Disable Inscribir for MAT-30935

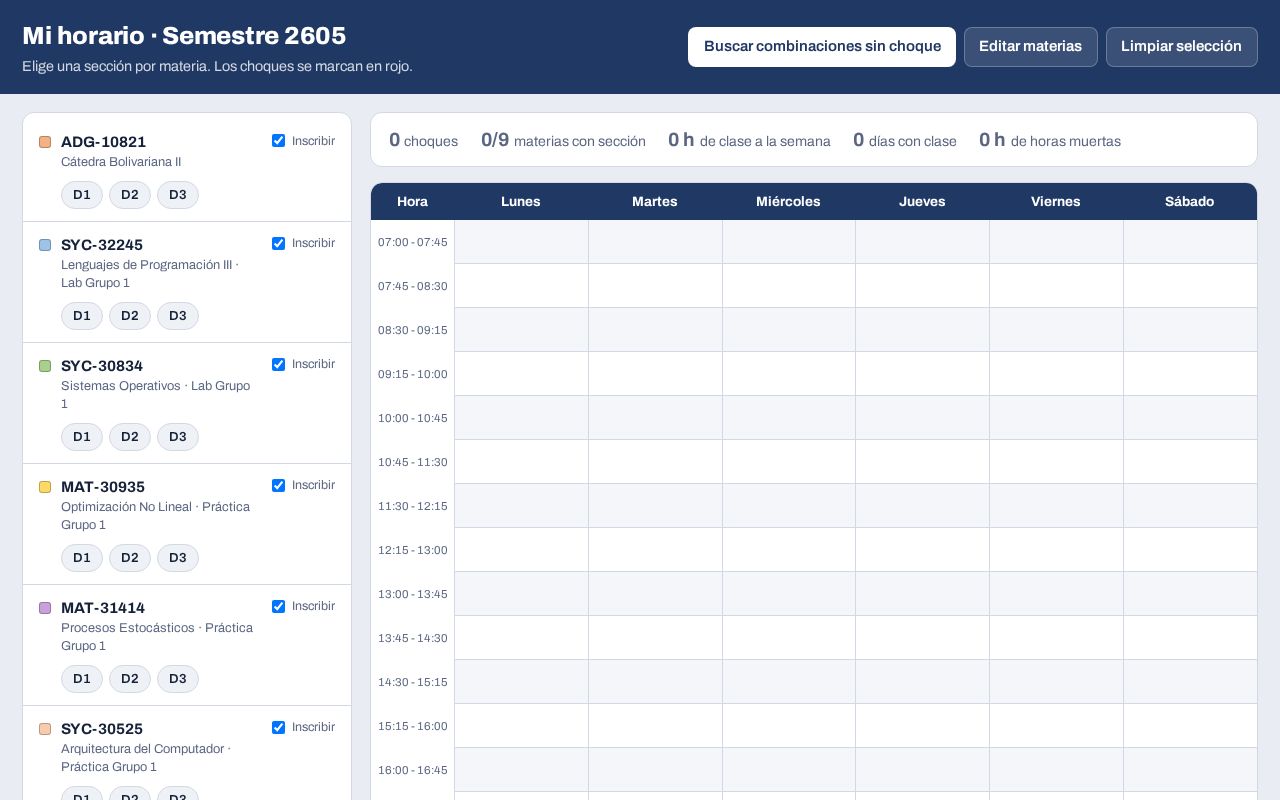[x=278, y=485]
